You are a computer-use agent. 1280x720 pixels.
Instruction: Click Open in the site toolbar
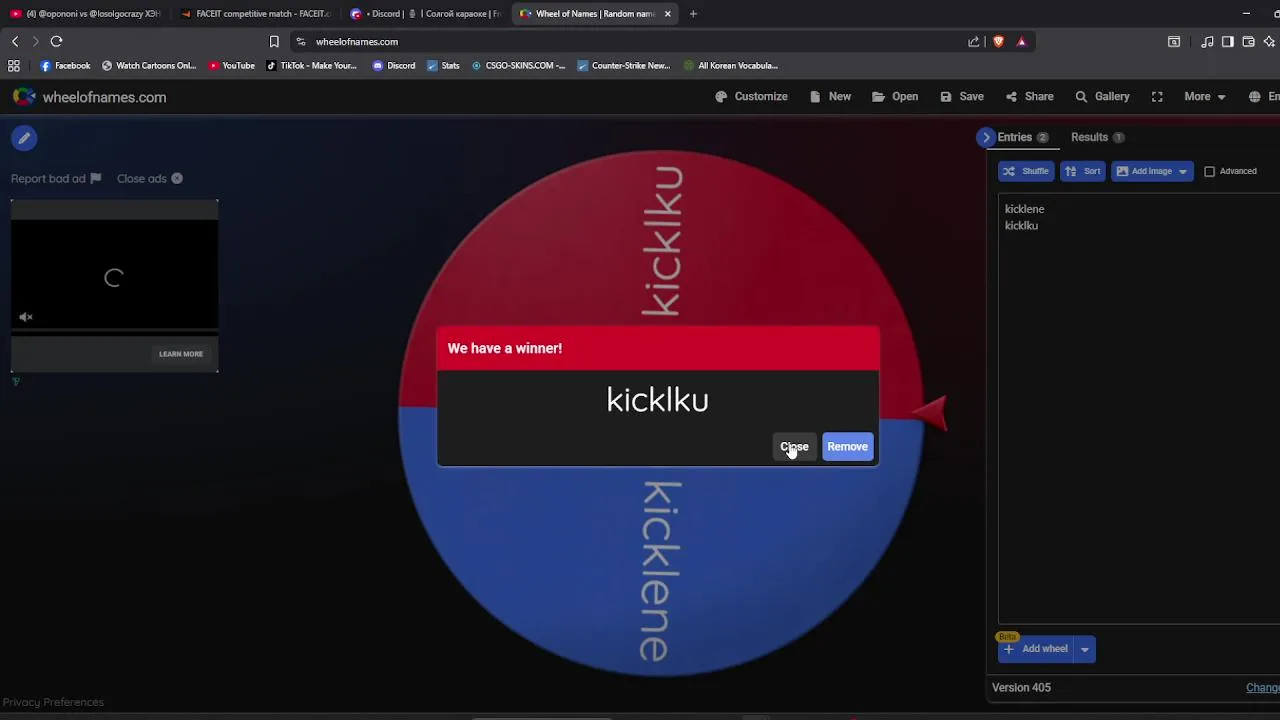[x=895, y=97]
